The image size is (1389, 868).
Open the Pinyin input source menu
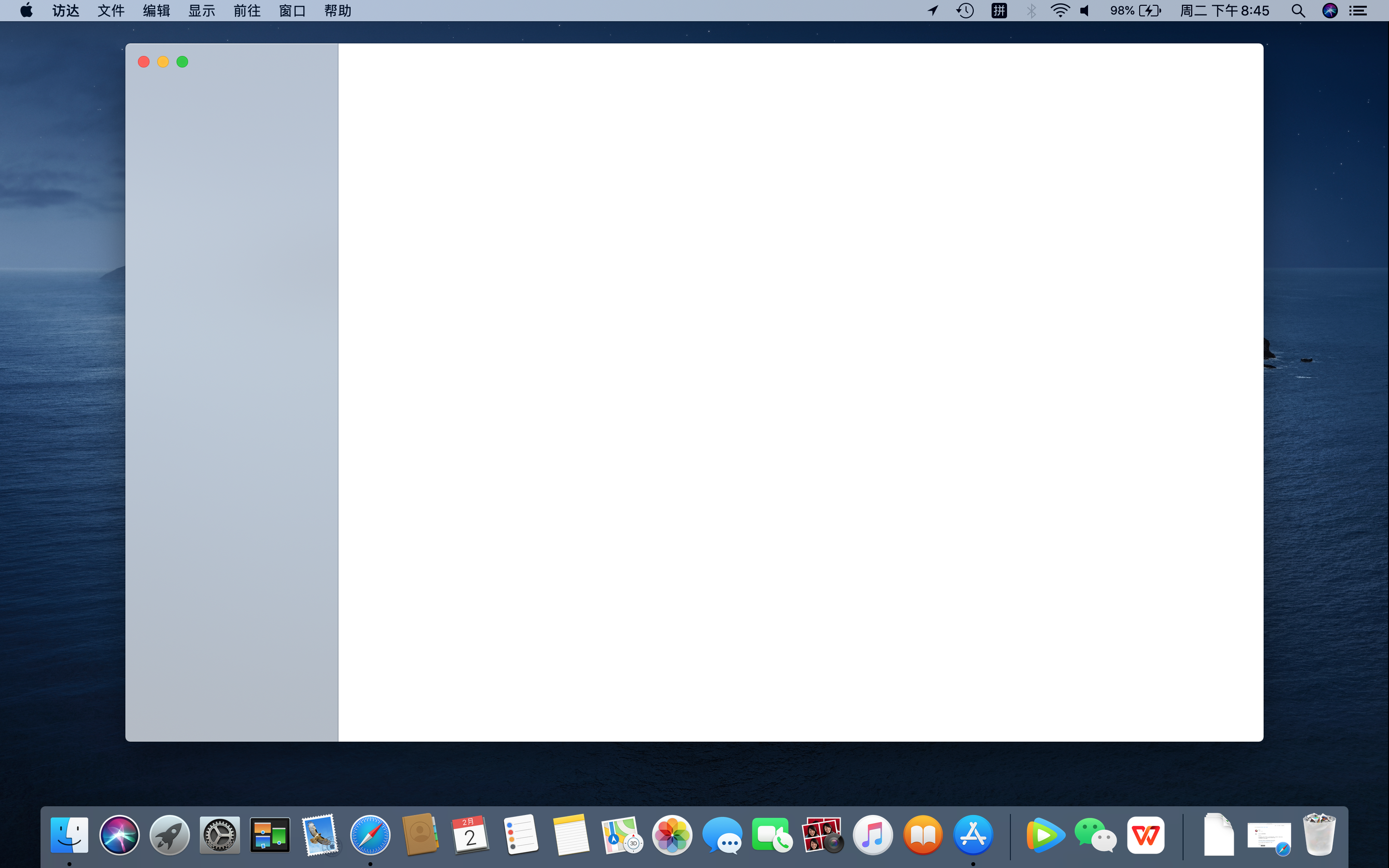(999, 10)
